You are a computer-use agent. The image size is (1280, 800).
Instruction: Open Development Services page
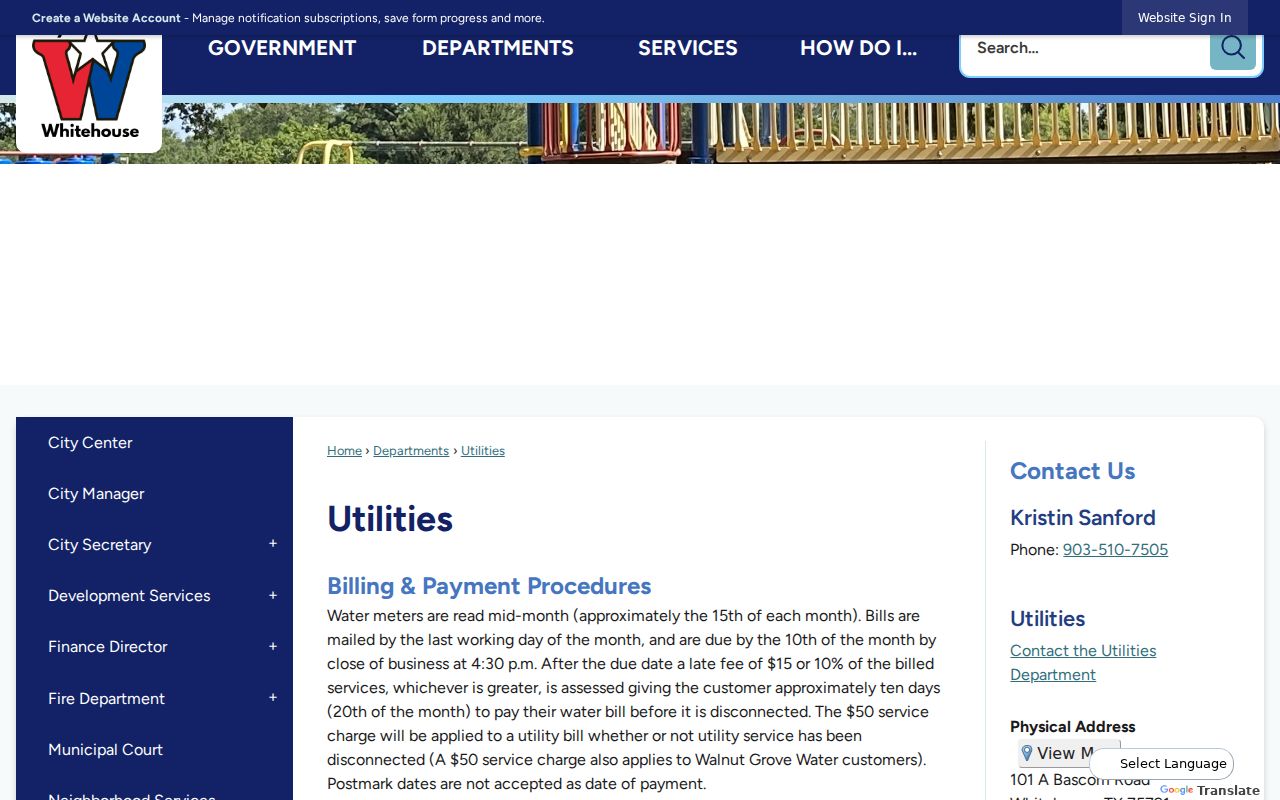click(129, 596)
